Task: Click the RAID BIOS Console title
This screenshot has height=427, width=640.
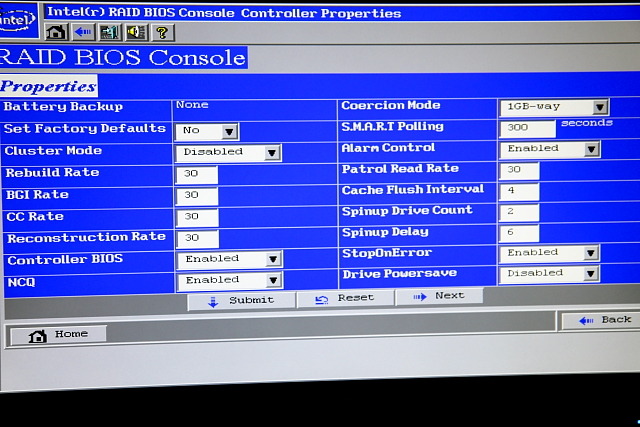Action: click(x=123, y=57)
